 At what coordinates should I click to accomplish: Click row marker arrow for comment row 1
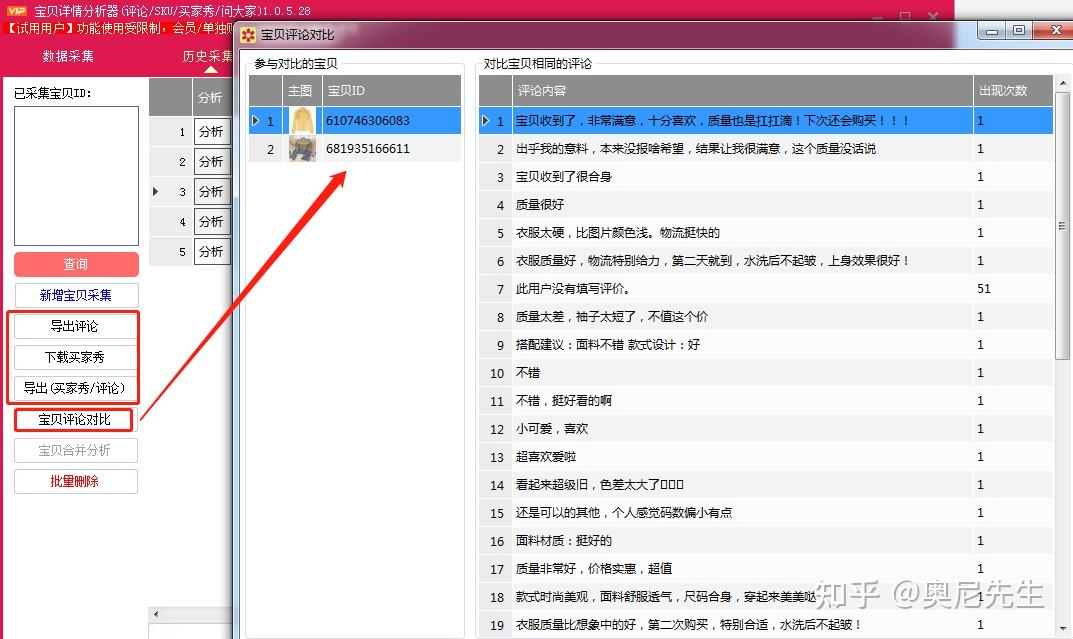pyautogui.click(x=485, y=120)
